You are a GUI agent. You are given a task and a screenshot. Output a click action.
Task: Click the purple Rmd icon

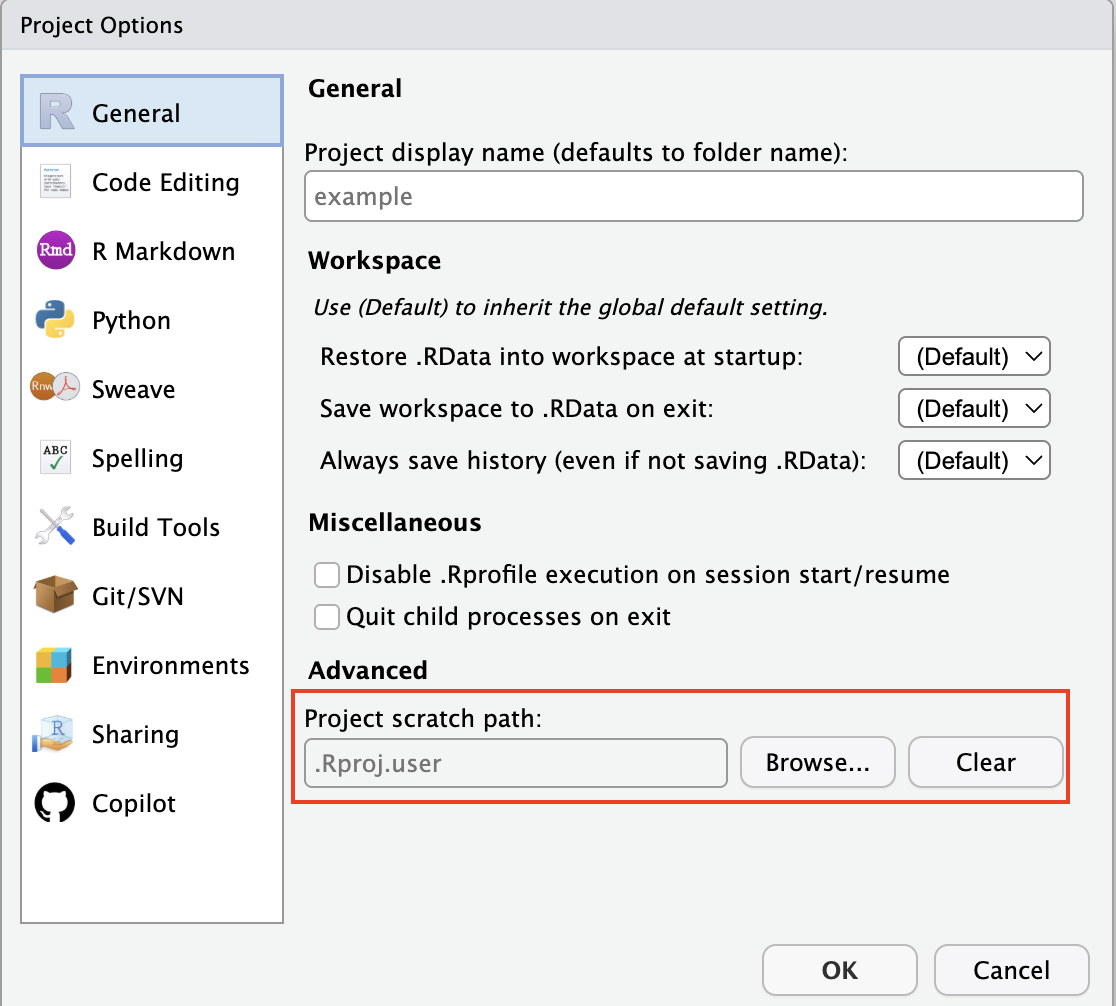56,250
